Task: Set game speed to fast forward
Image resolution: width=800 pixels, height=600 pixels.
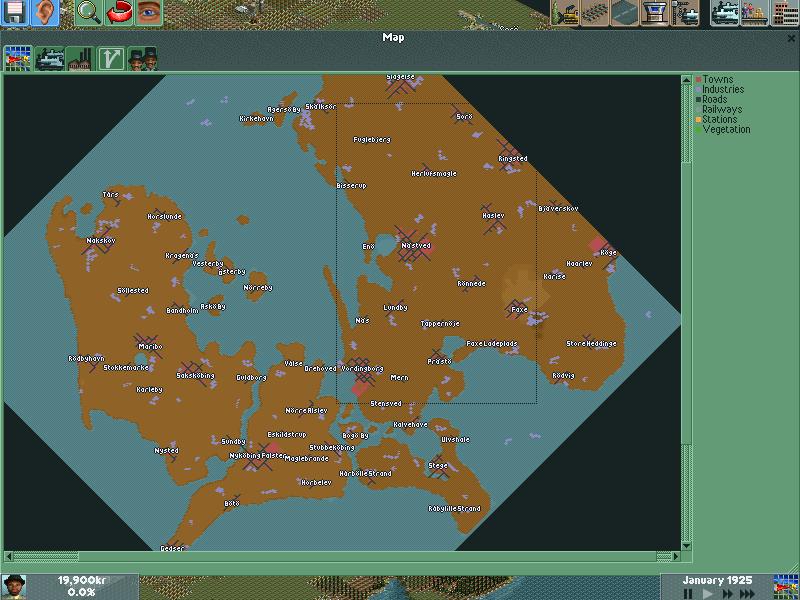Action: tap(728, 594)
